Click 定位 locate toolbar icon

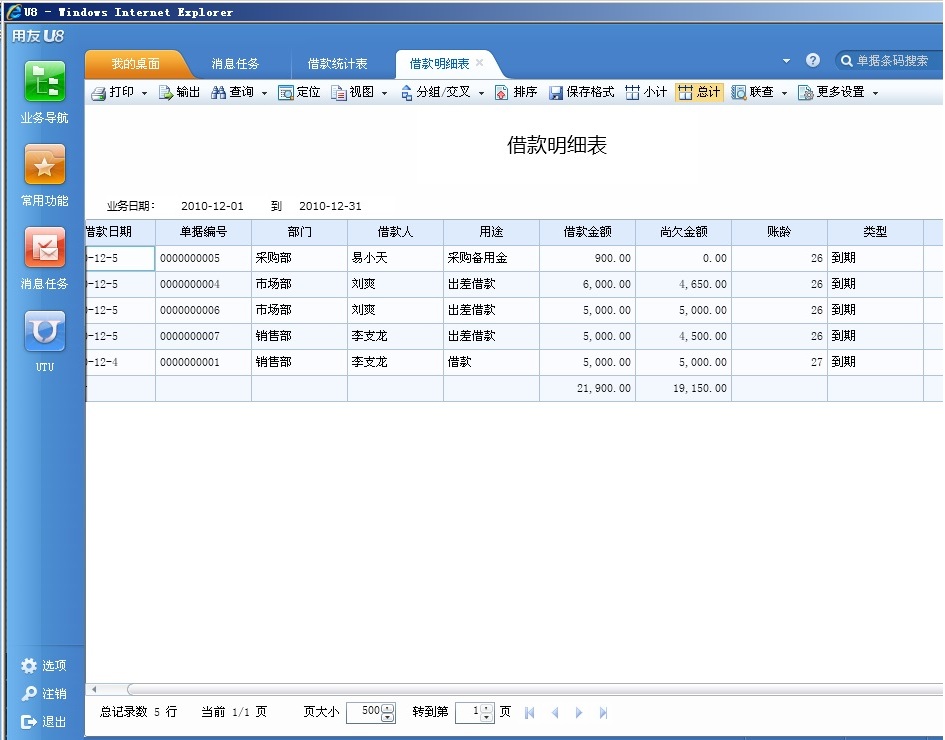[286, 93]
